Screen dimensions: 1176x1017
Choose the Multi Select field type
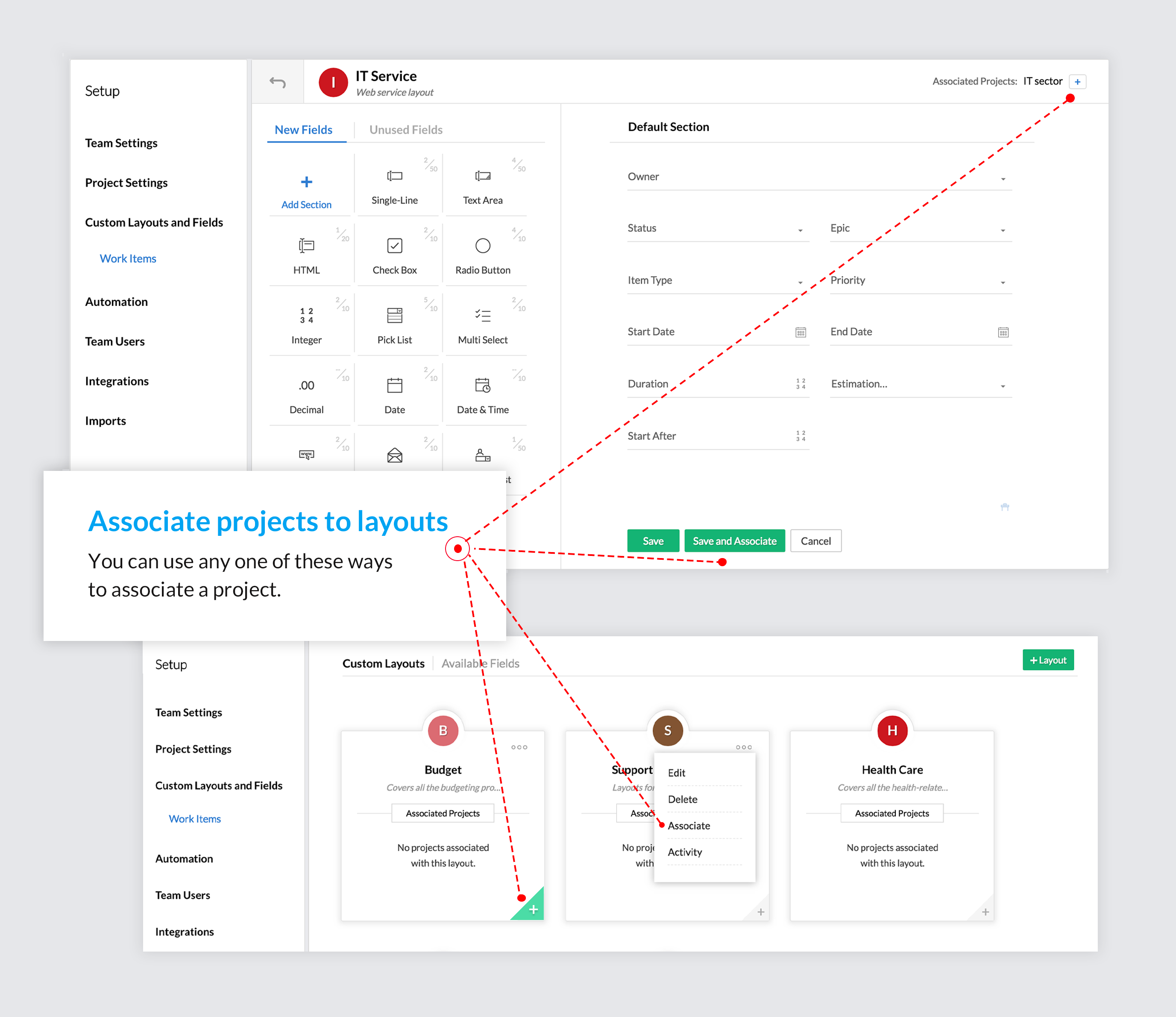pyautogui.click(x=482, y=316)
